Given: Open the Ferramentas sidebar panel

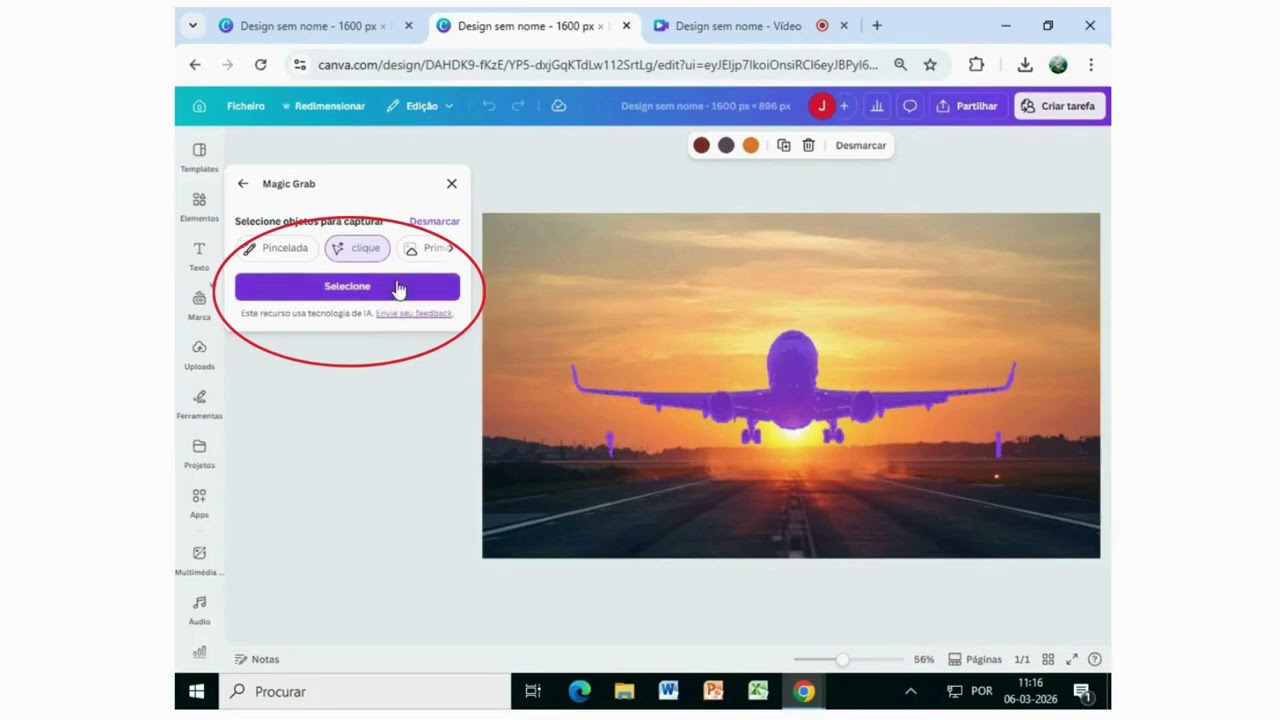Looking at the screenshot, I should 199,404.
